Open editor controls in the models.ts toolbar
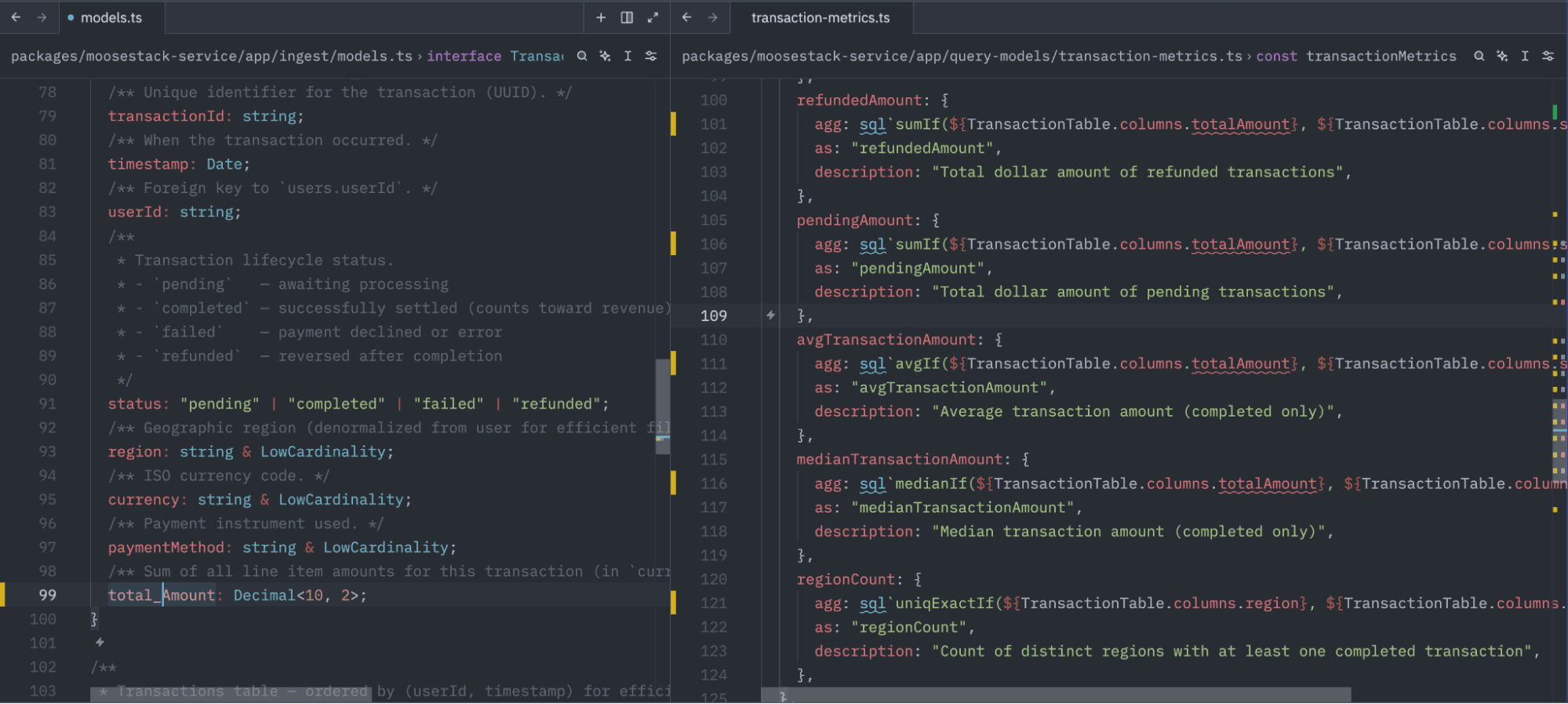 click(651, 56)
